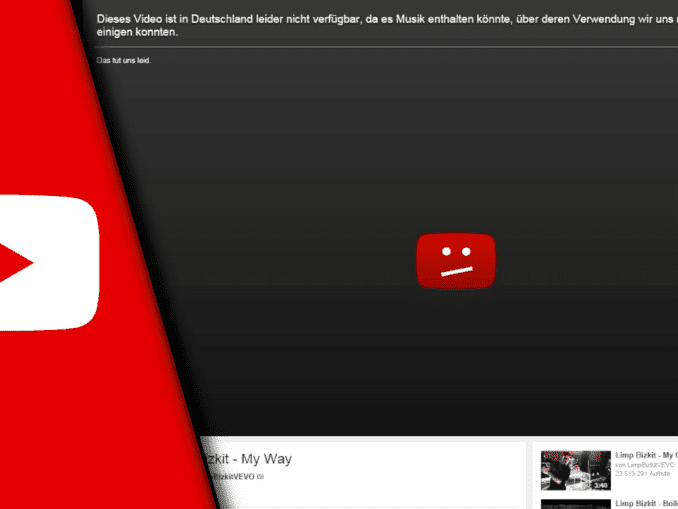Click the 'Das tut uns leid.' apology text
This screenshot has height=509, width=678.
pos(123,61)
